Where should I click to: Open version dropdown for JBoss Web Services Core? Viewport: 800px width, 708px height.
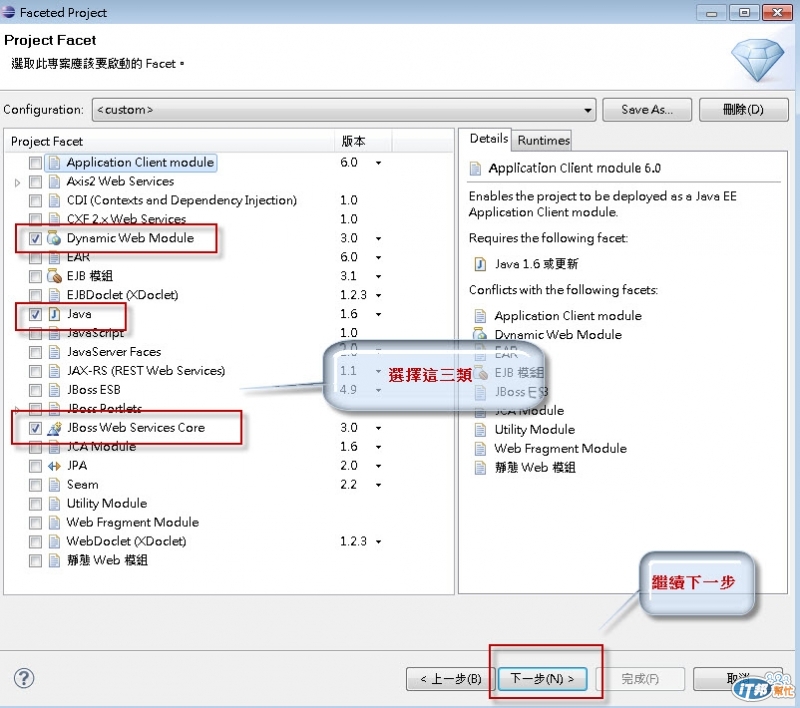379,428
